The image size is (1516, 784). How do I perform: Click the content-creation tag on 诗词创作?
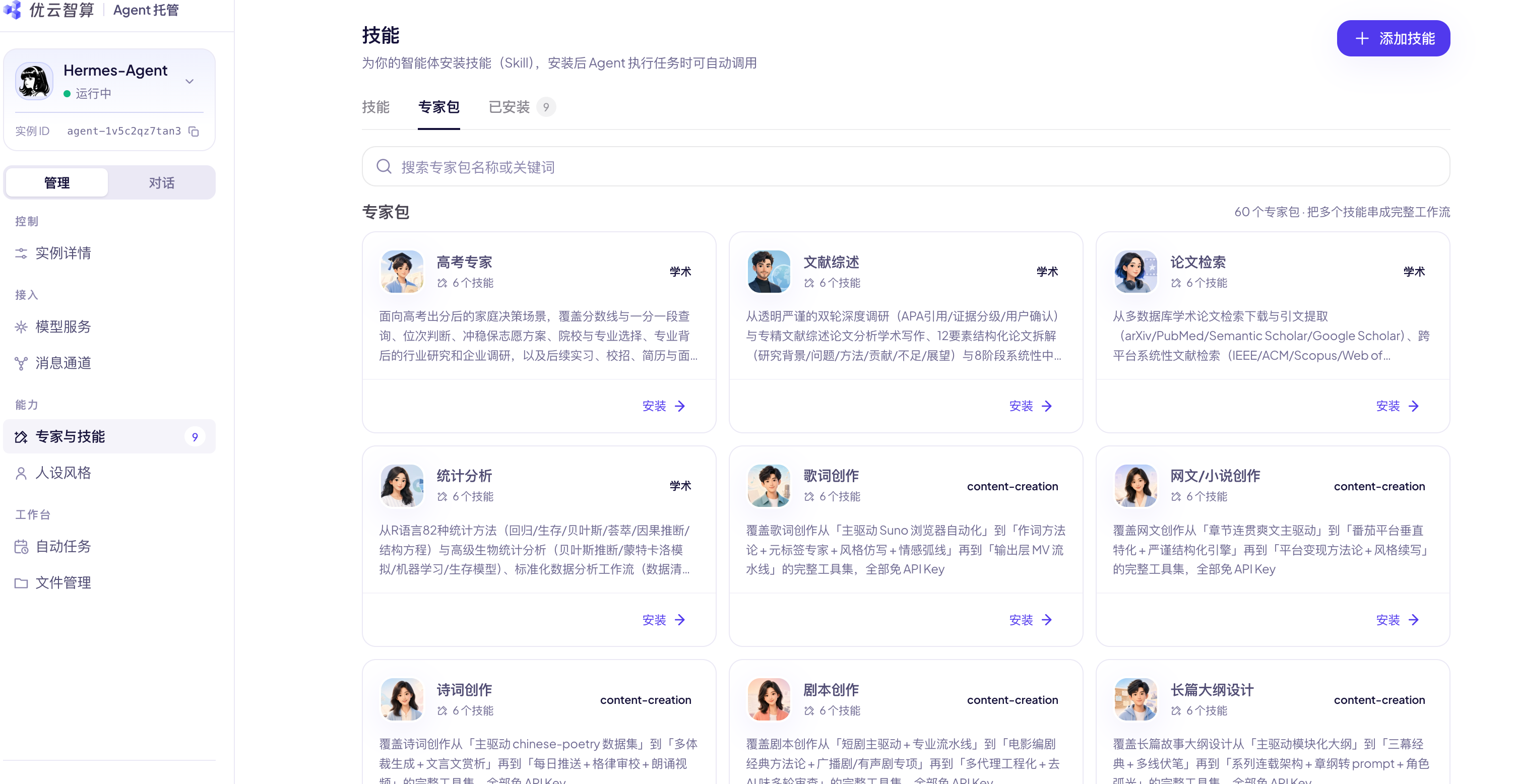(646, 700)
